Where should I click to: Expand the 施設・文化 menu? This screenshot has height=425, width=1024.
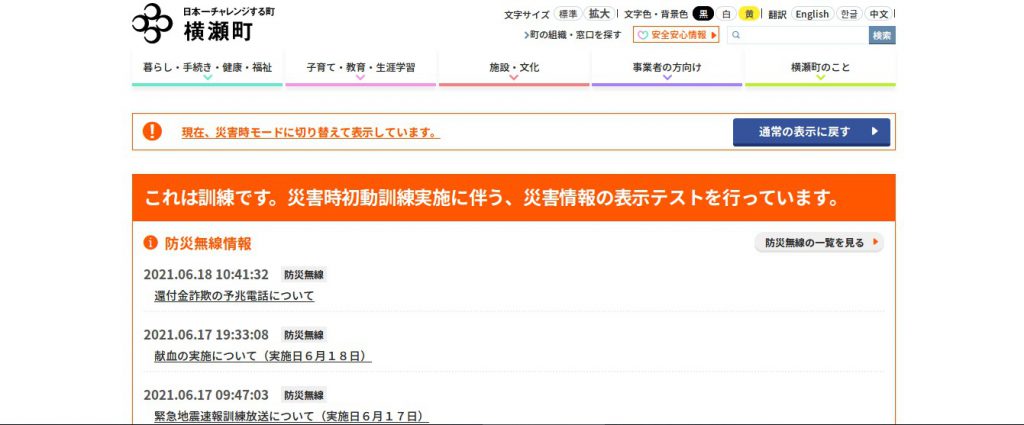pyautogui.click(x=514, y=68)
